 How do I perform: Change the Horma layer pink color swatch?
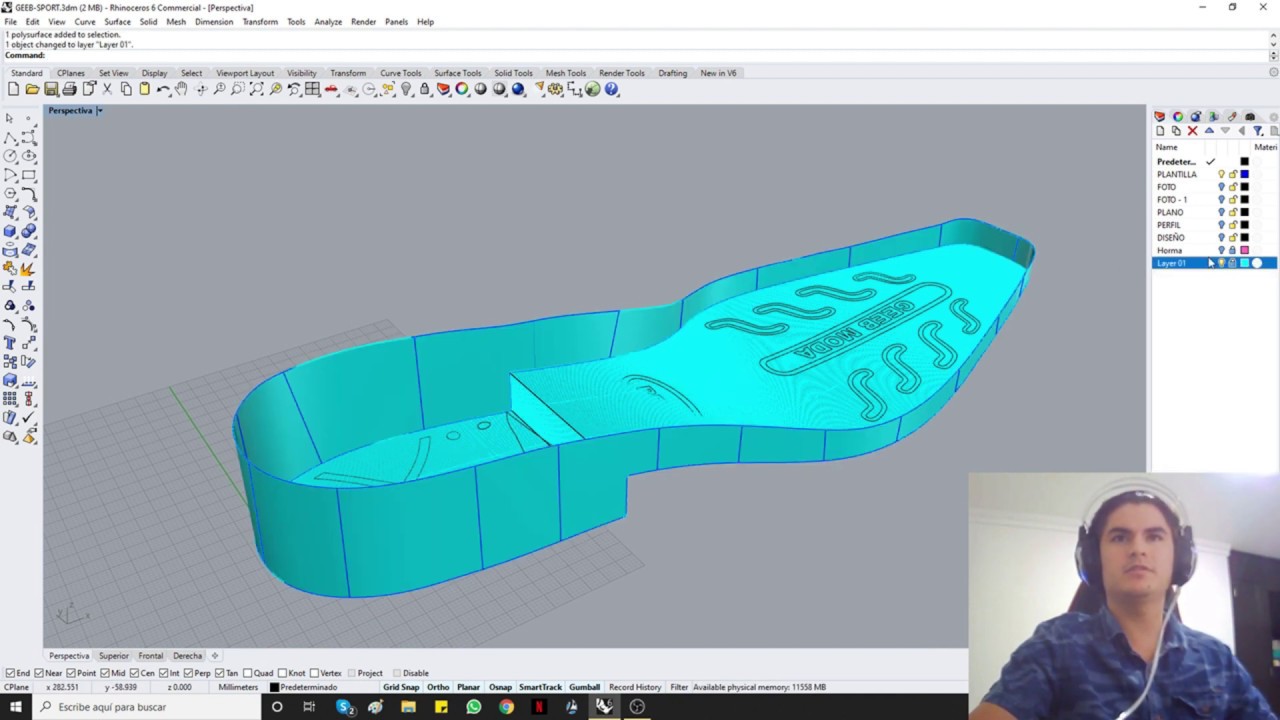point(1244,250)
